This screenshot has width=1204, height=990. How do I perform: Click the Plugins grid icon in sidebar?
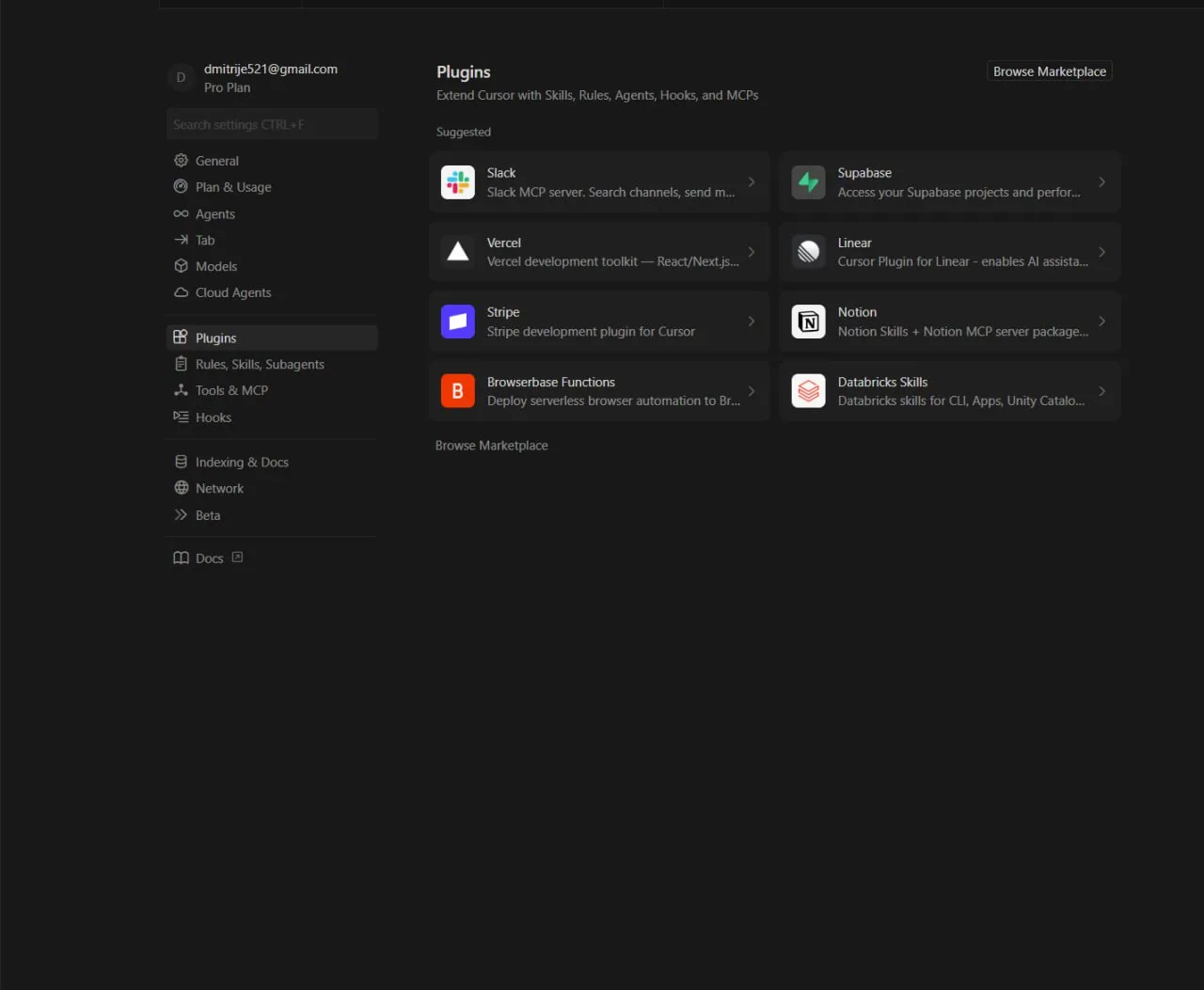[x=181, y=338]
